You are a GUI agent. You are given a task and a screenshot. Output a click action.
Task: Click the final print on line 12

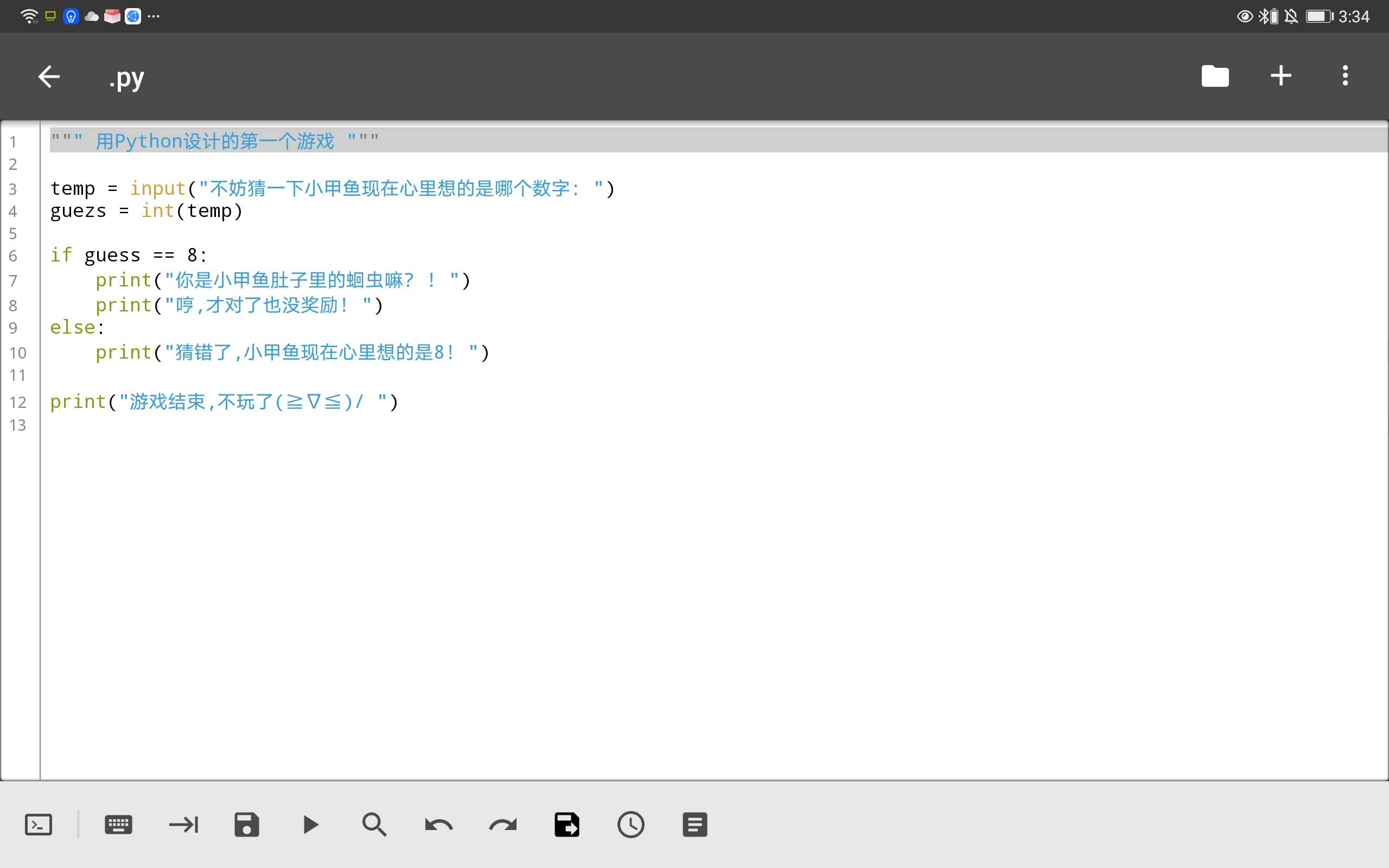[x=224, y=401]
